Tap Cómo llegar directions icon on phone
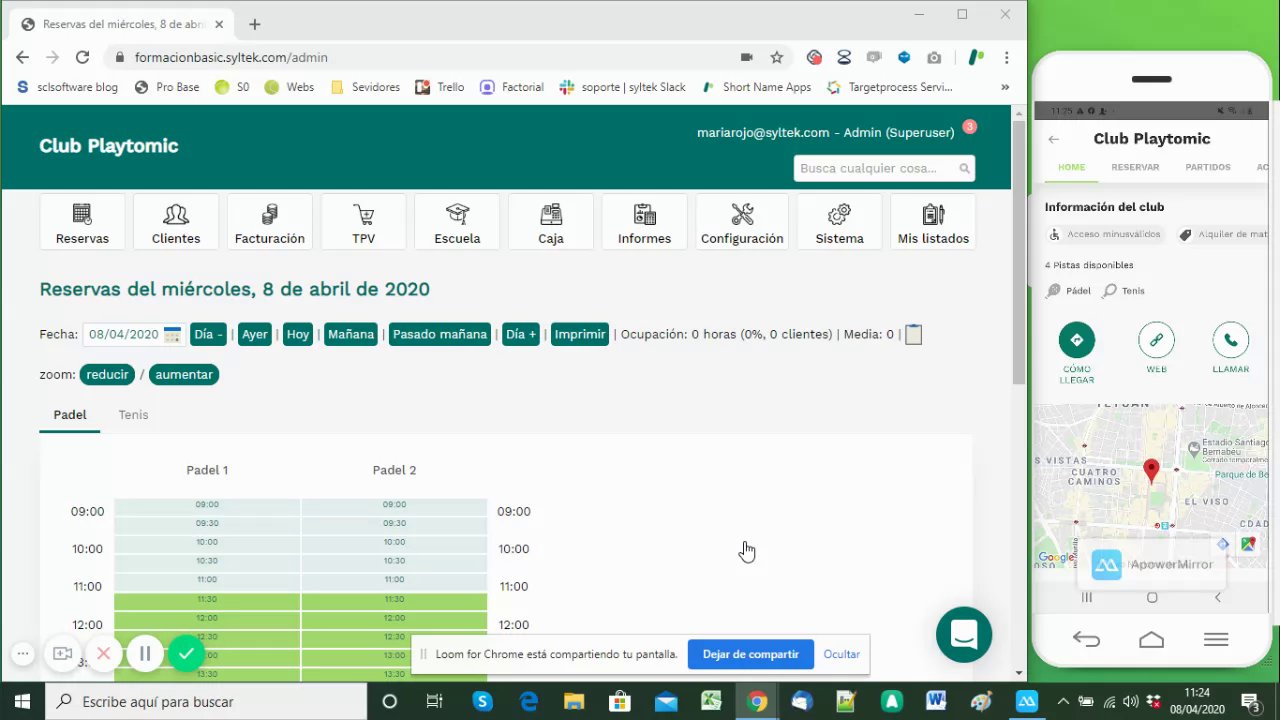This screenshot has width=1280, height=720. click(x=1077, y=340)
